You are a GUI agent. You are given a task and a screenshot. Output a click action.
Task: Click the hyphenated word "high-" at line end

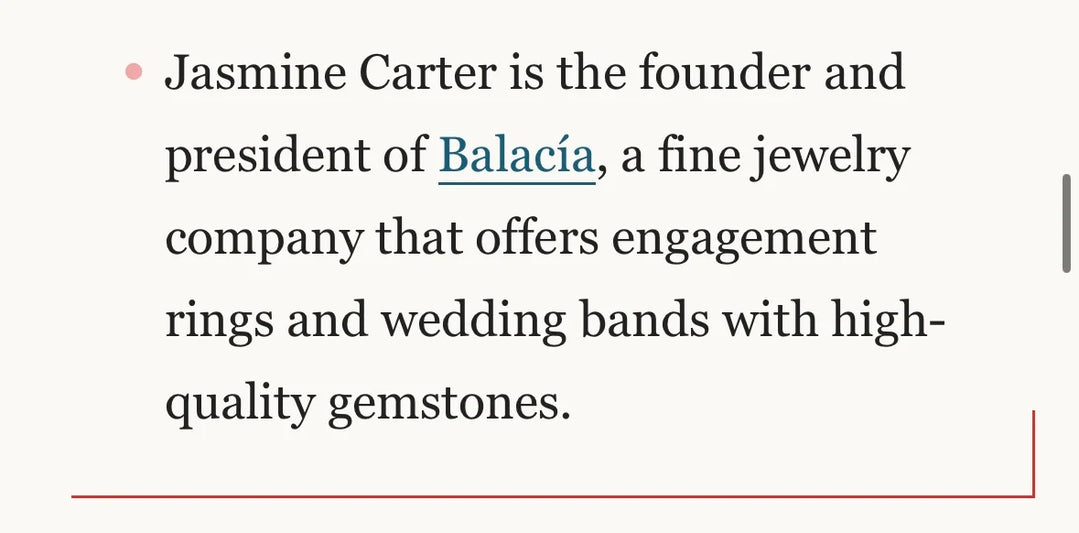[x=889, y=323]
